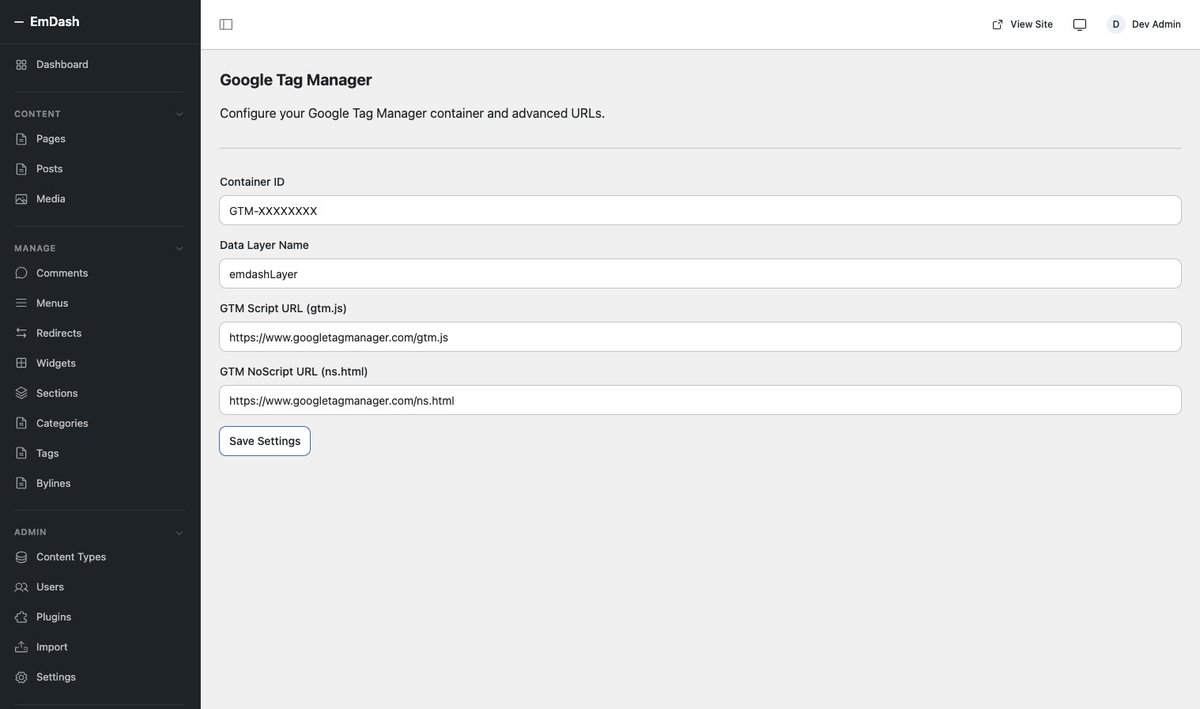Click the Save Settings button

[x=265, y=441]
